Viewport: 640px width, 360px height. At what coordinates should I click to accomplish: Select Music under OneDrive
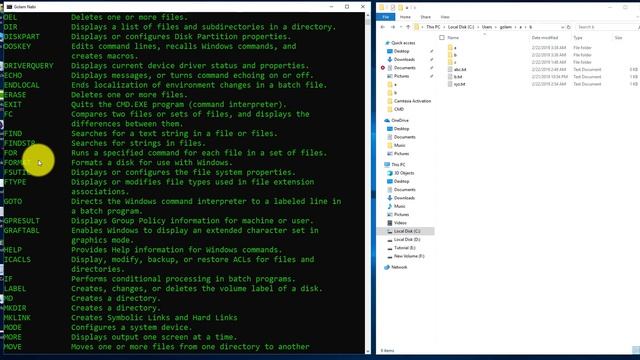point(400,145)
